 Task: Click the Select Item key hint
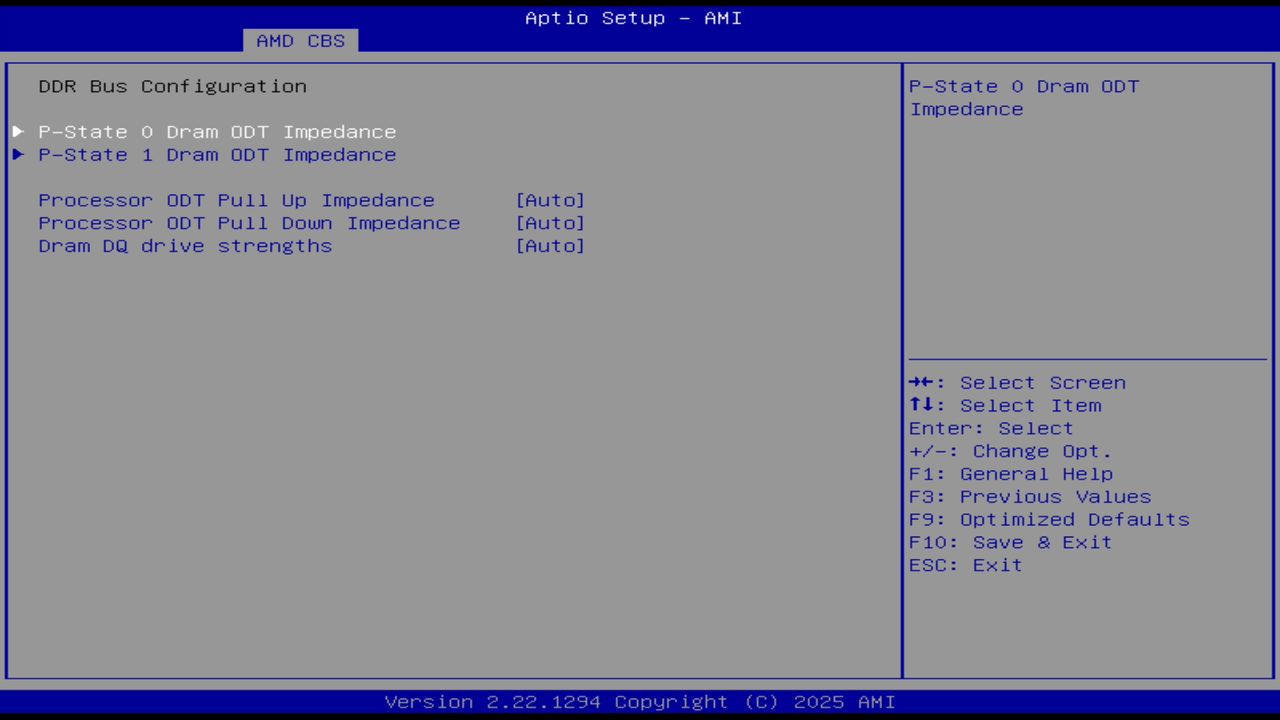tap(1005, 406)
